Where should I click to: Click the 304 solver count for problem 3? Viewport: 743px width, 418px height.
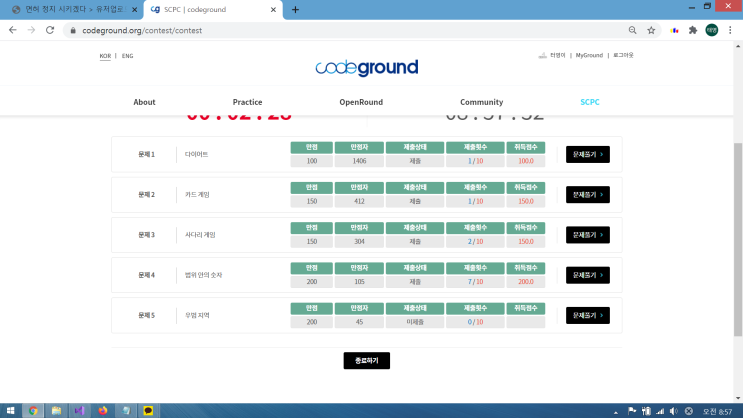click(359, 242)
